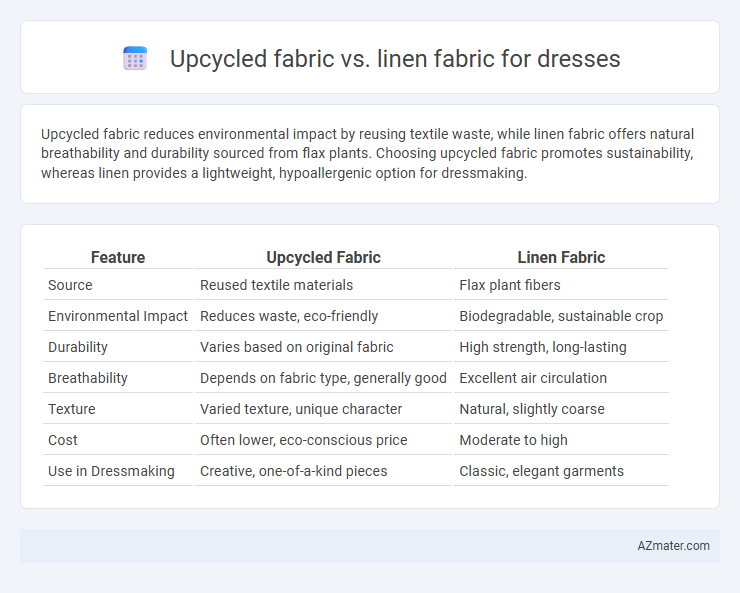Screen dimensions: 740x593
Task: Click the summary paragraph about upcycled fabric
Action: coord(367,153)
